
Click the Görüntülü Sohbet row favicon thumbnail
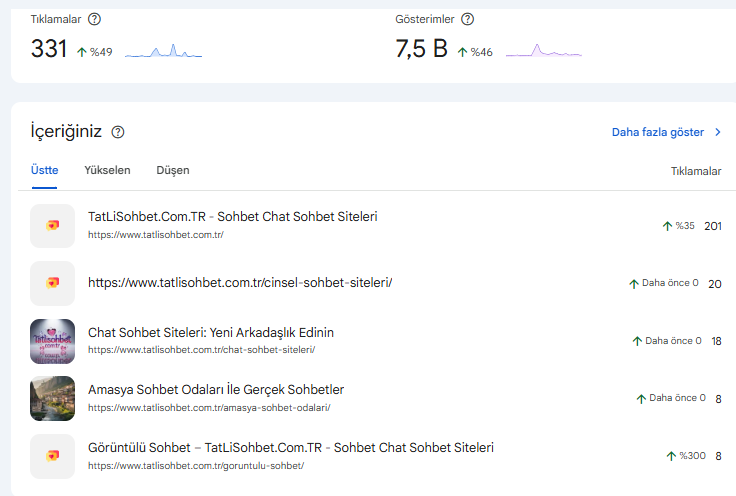click(53, 457)
